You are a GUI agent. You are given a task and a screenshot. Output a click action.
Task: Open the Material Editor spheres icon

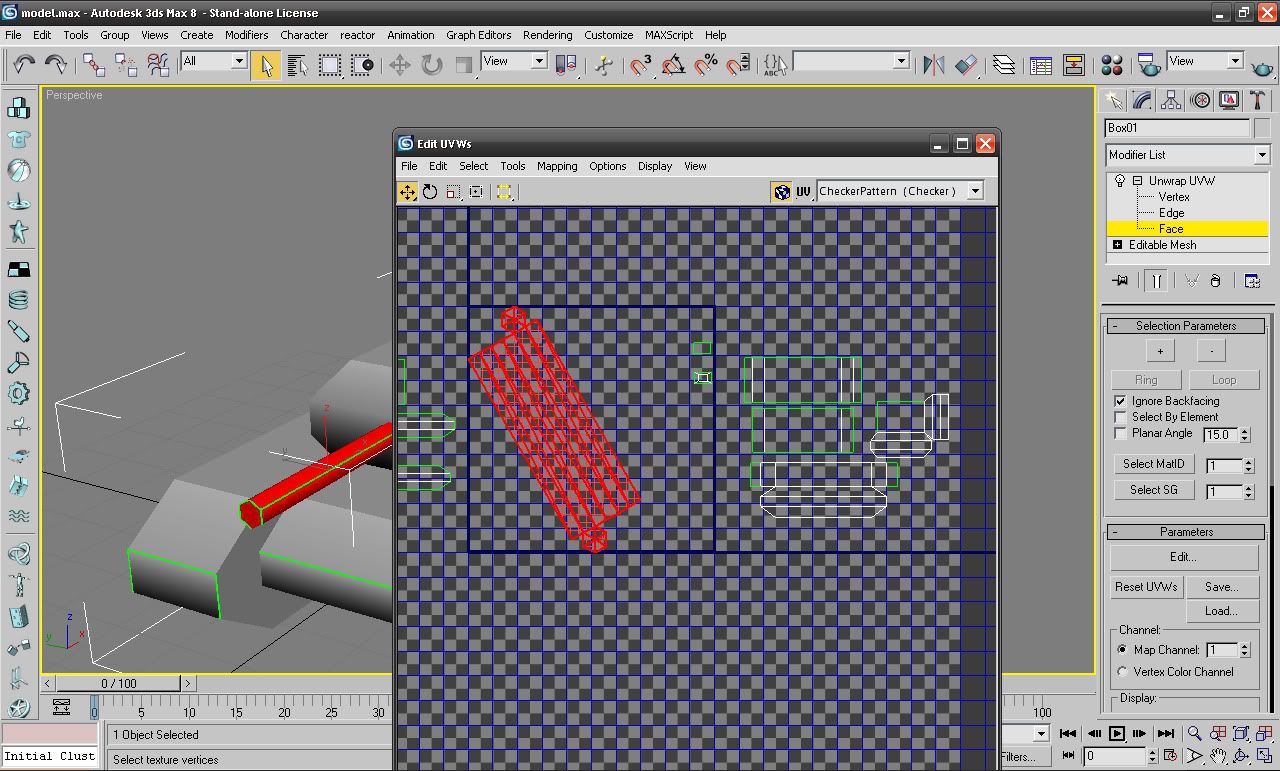tap(1111, 65)
